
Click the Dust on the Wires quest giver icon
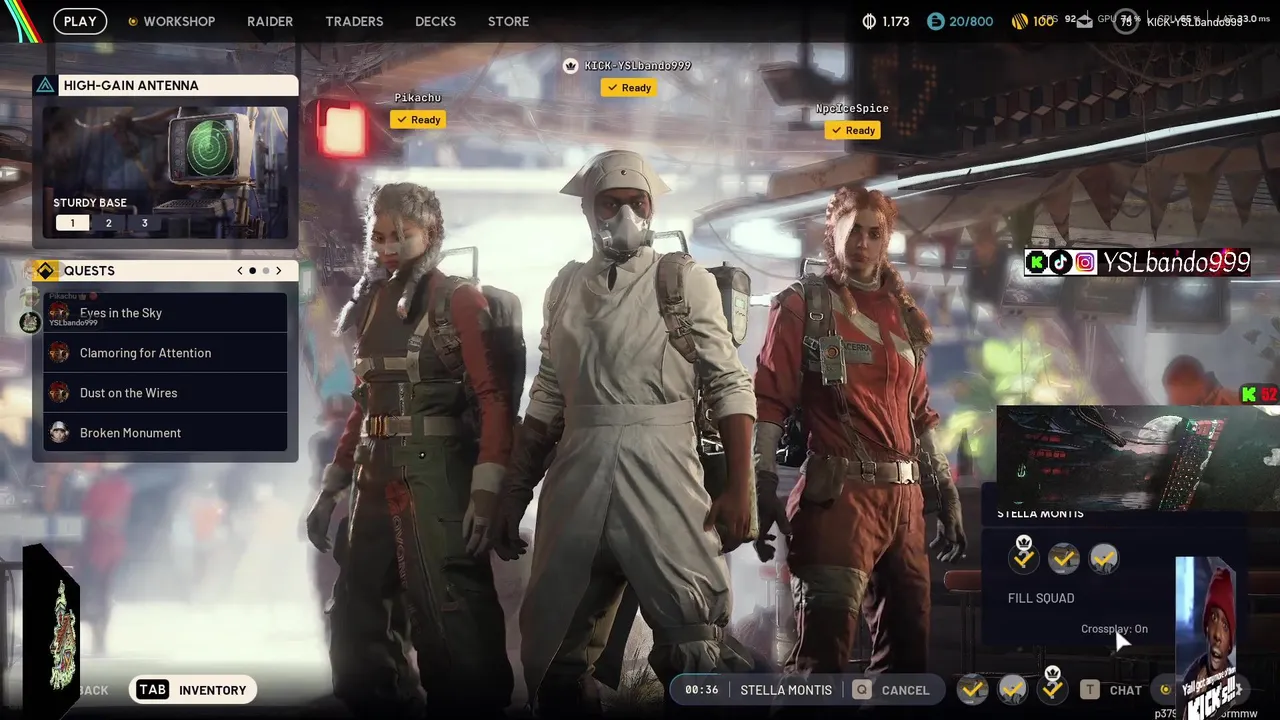59,392
